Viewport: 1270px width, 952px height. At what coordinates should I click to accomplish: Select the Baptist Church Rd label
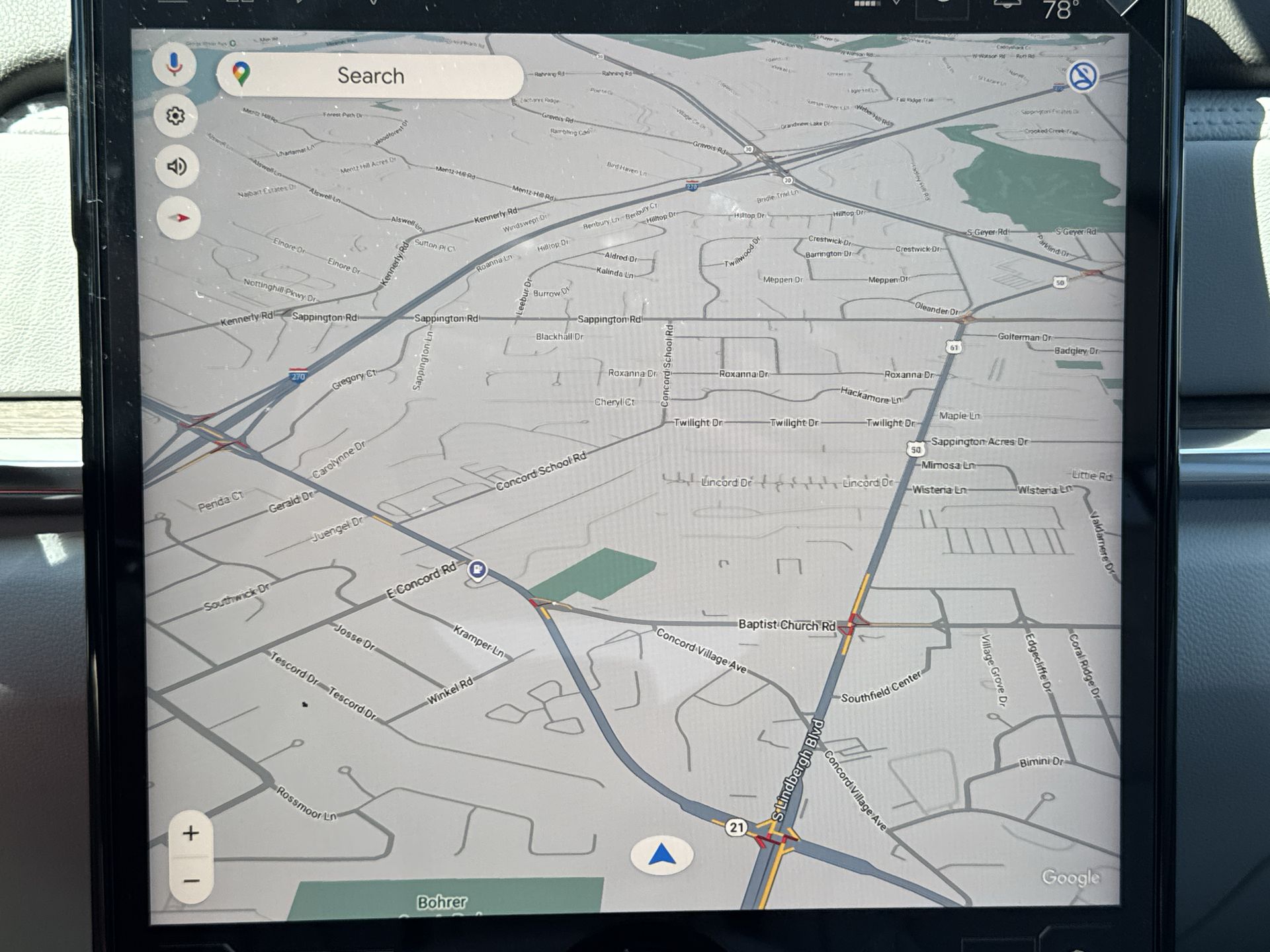(786, 625)
